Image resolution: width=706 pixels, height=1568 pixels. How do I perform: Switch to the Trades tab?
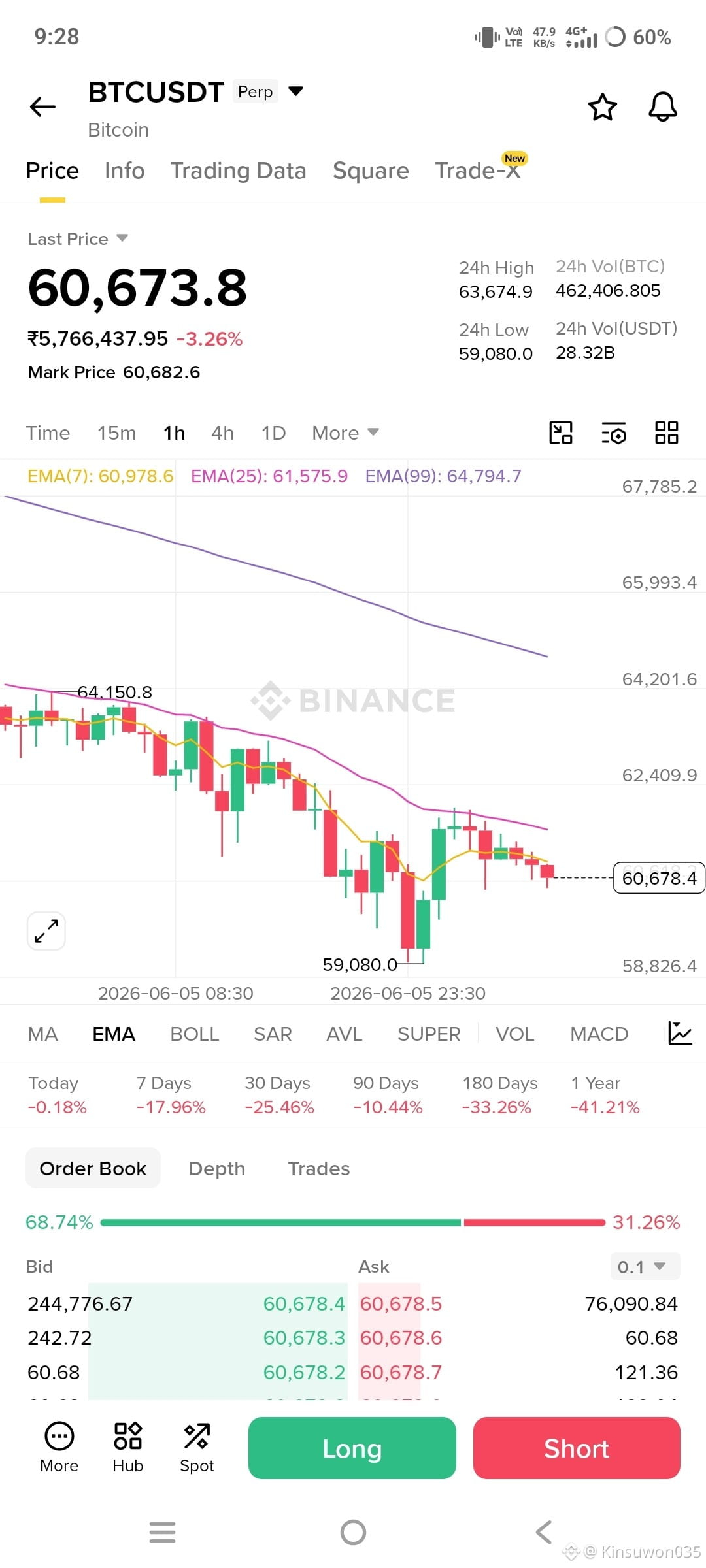click(319, 1168)
